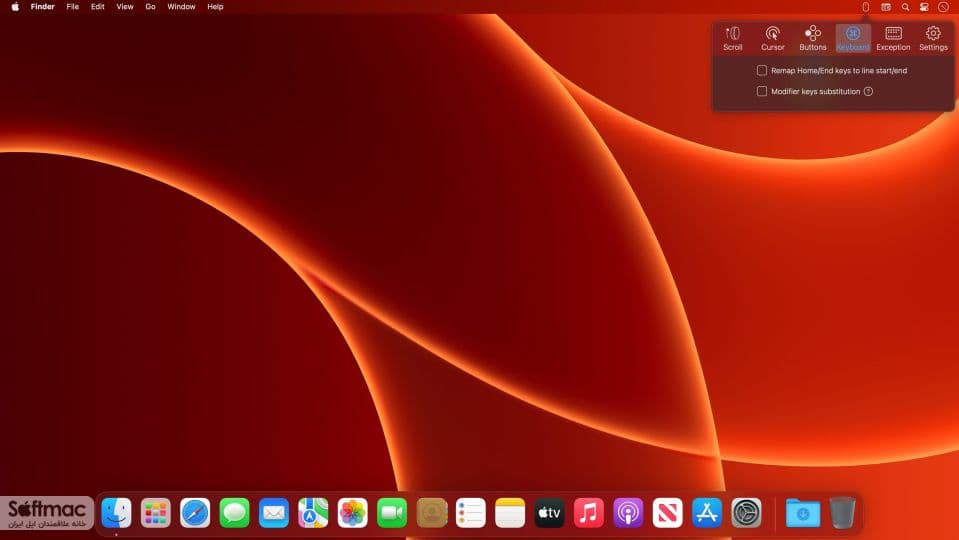This screenshot has width=959, height=540.
Task: Open System Preferences from the Dock
Action: click(746, 512)
